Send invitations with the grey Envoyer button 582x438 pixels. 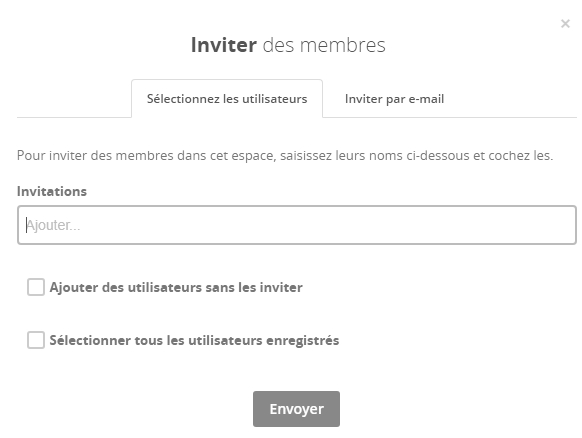click(x=296, y=409)
